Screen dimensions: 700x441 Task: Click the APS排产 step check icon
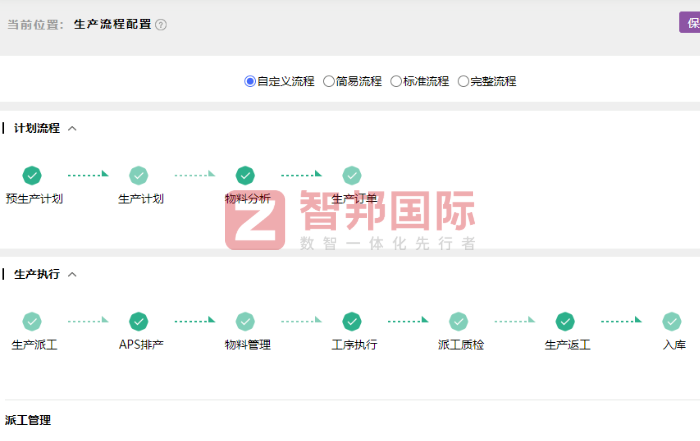[139, 321]
